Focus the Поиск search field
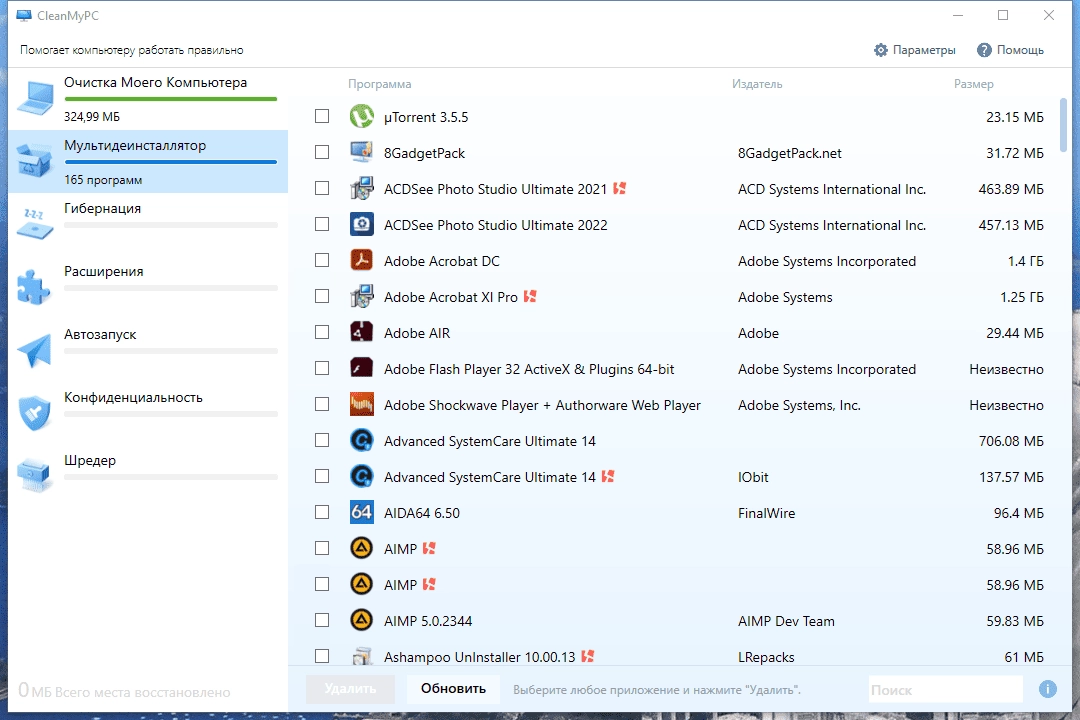The width and height of the screenshot is (1080, 720). [x=946, y=690]
